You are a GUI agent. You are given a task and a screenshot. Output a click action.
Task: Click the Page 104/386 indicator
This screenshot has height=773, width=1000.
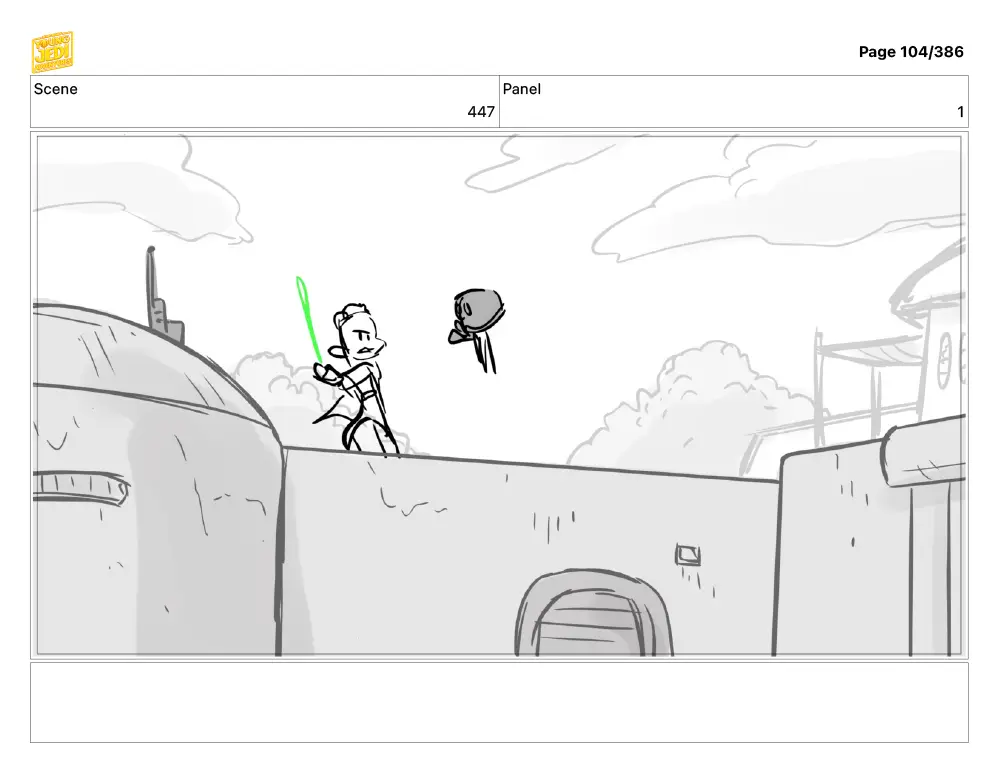tap(911, 52)
